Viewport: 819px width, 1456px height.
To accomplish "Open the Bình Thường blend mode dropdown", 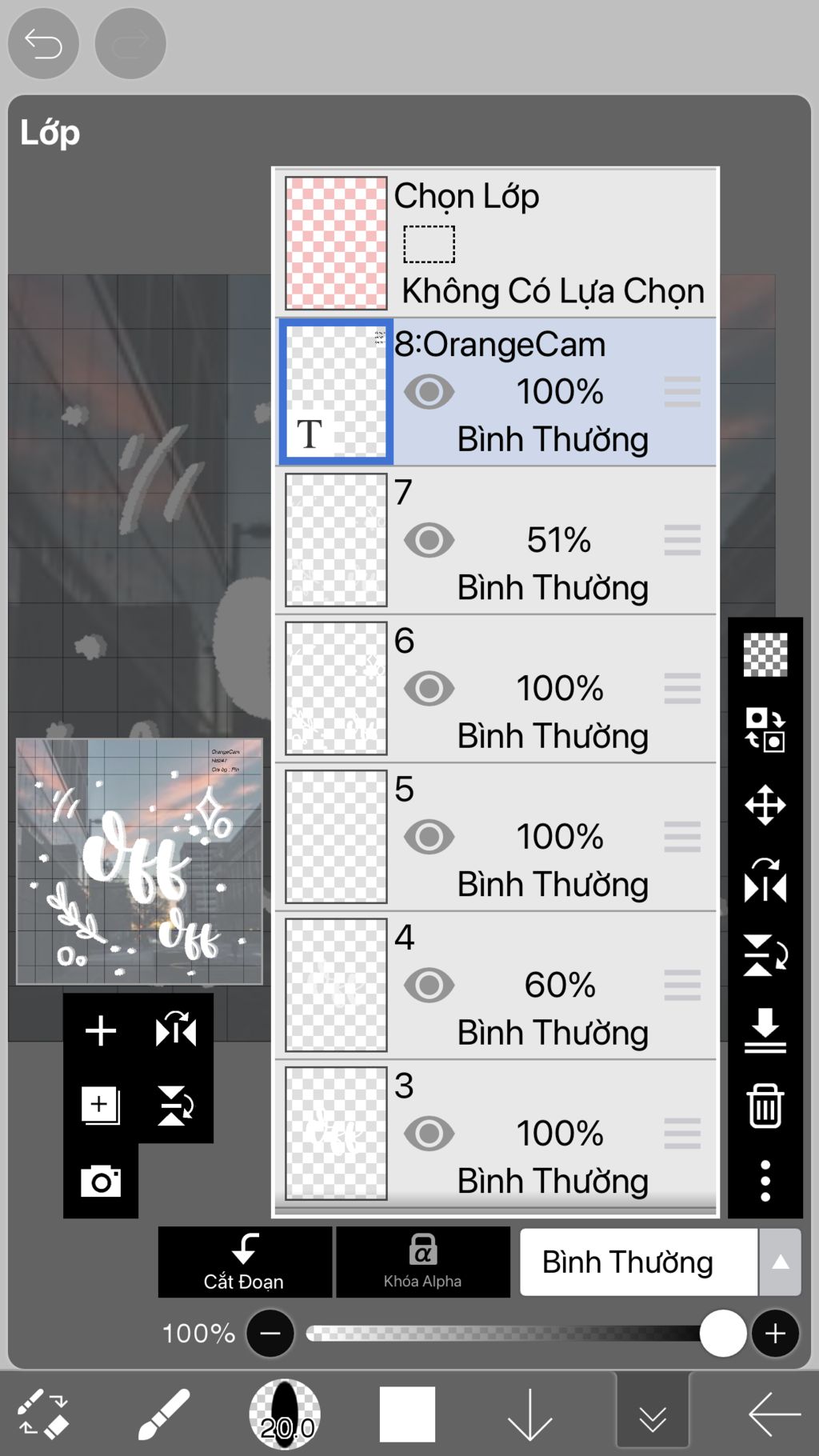I will pyautogui.click(x=638, y=1262).
